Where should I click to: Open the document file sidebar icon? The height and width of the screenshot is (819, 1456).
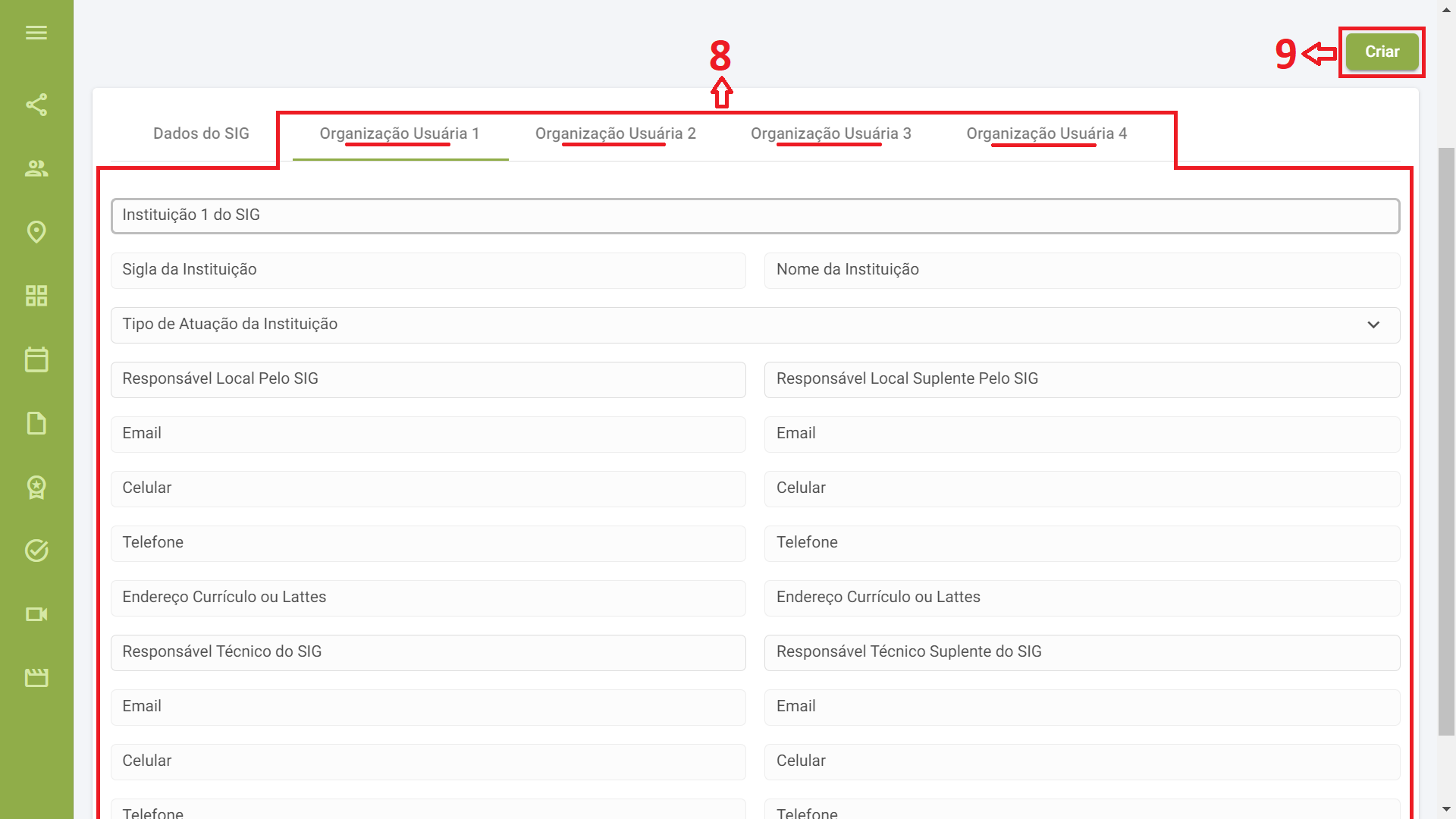click(x=36, y=423)
